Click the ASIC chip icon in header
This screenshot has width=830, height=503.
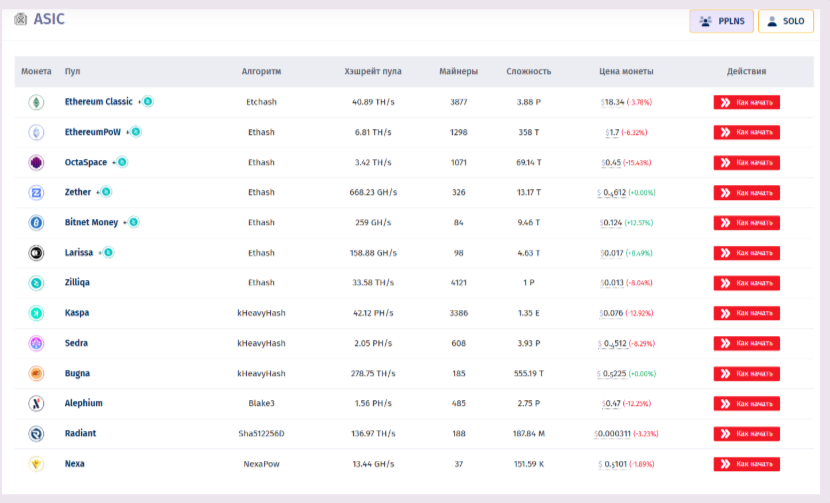(21, 20)
